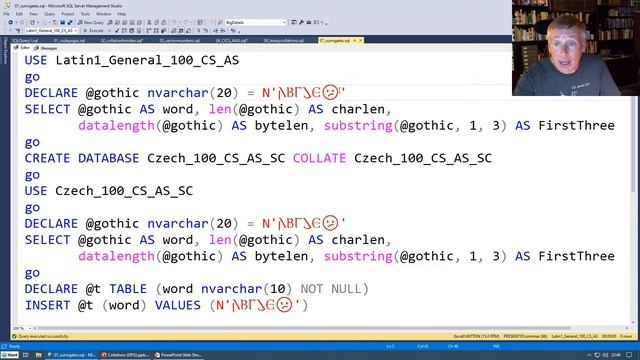Switch to the 06_binarycollations.sql tab

(284, 40)
